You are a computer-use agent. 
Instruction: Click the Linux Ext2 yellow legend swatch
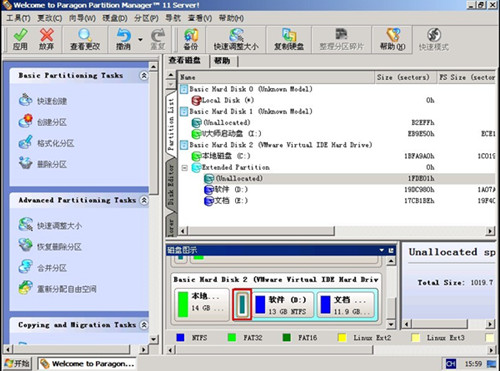point(342,338)
